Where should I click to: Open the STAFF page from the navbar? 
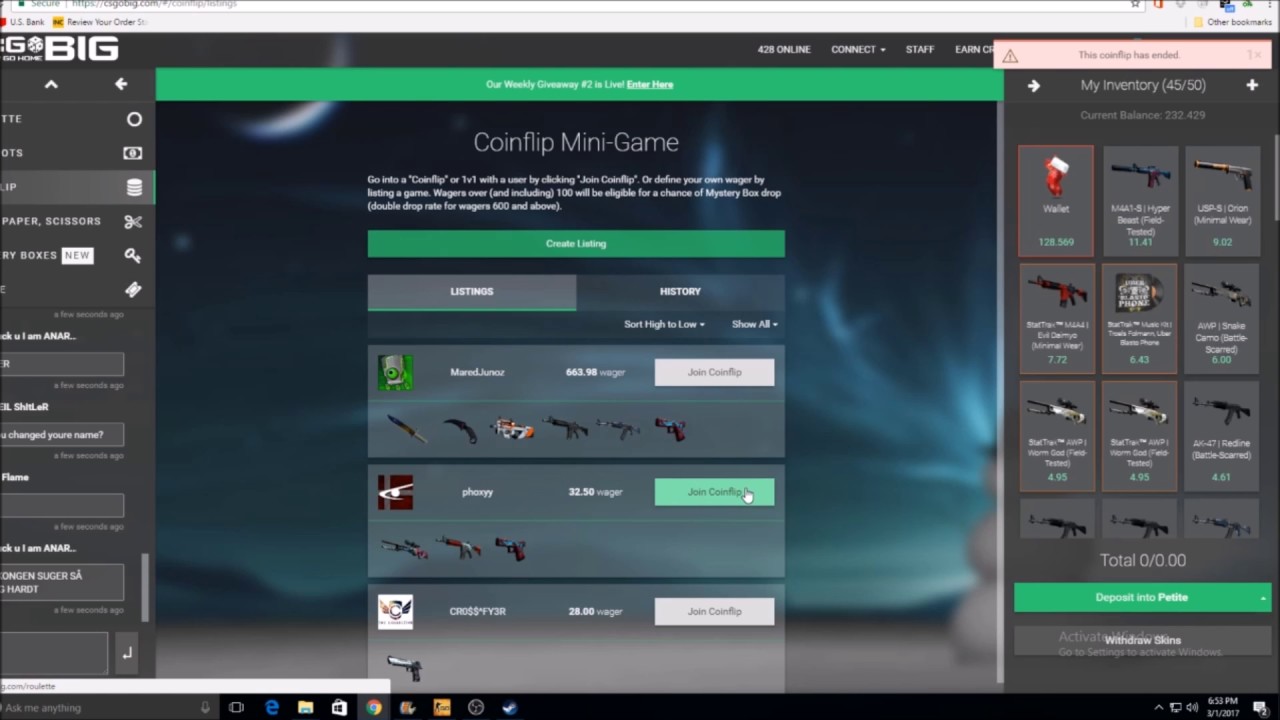(920, 49)
